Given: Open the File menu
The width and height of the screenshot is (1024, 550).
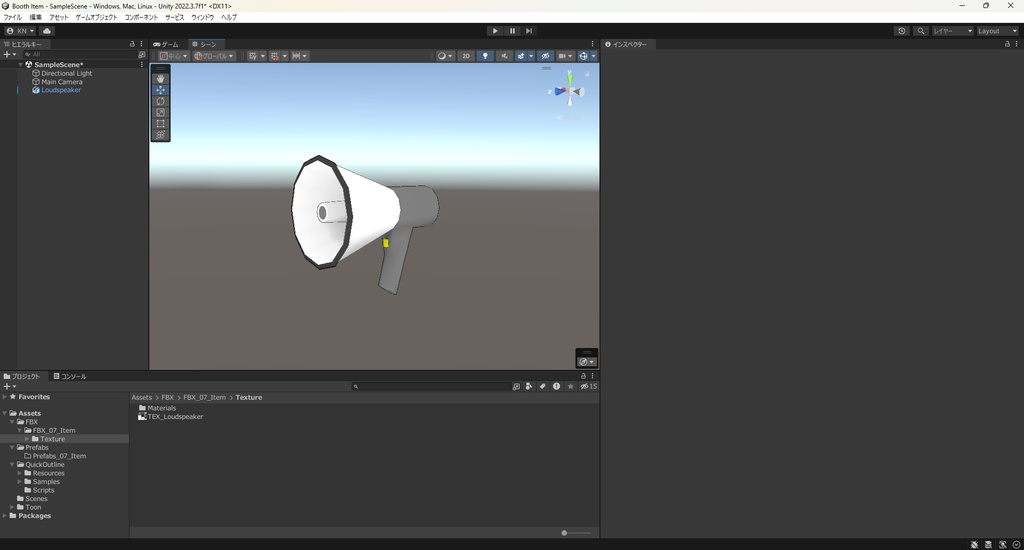Looking at the screenshot, I should (12, 18).
